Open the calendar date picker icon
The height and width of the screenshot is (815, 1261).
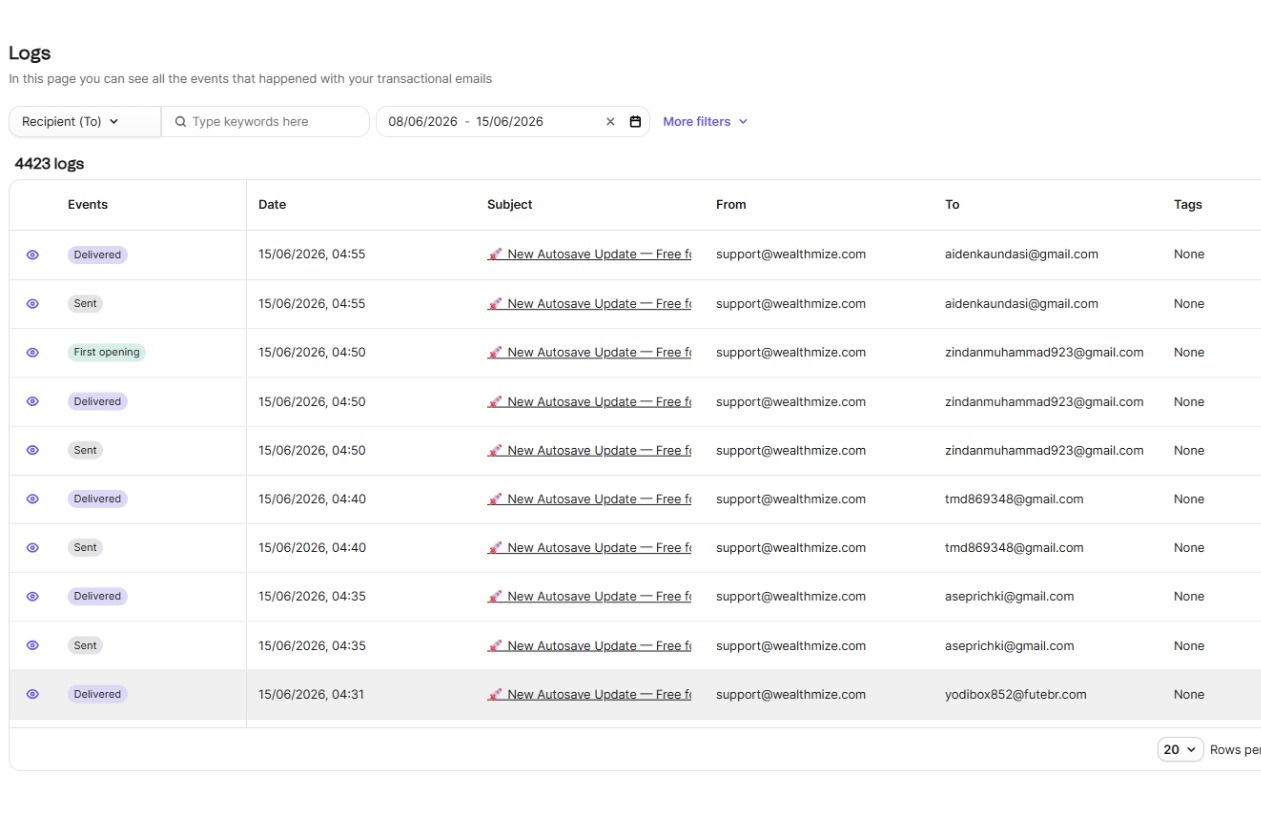[635, 122]
